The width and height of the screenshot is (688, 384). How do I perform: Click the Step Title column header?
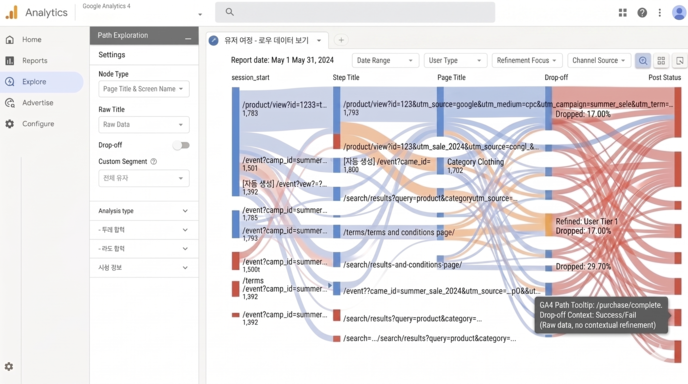346,77
